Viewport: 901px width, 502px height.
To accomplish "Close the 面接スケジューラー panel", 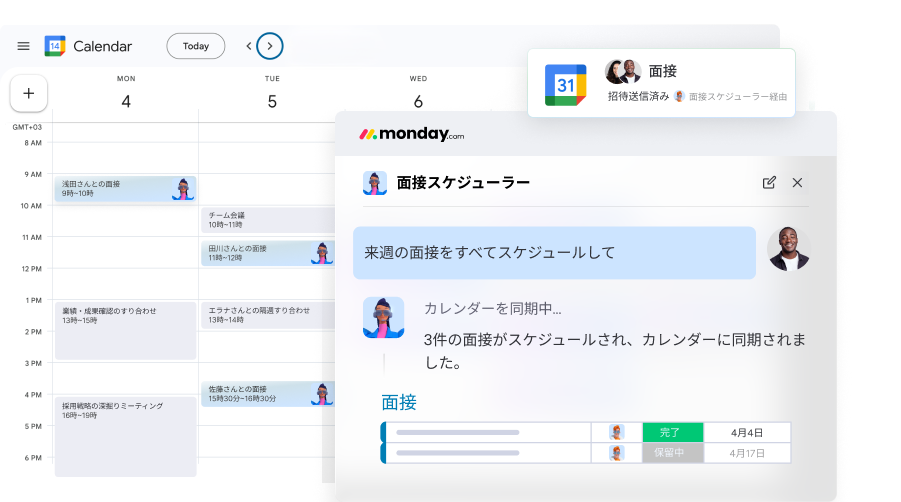I will click(x=797, y=183).
